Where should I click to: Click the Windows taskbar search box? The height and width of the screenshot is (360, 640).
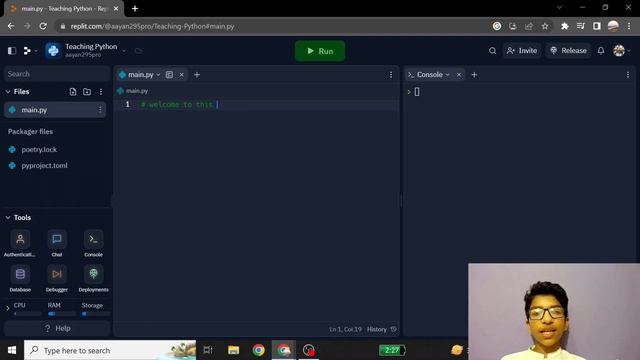(x=110, y=350)
